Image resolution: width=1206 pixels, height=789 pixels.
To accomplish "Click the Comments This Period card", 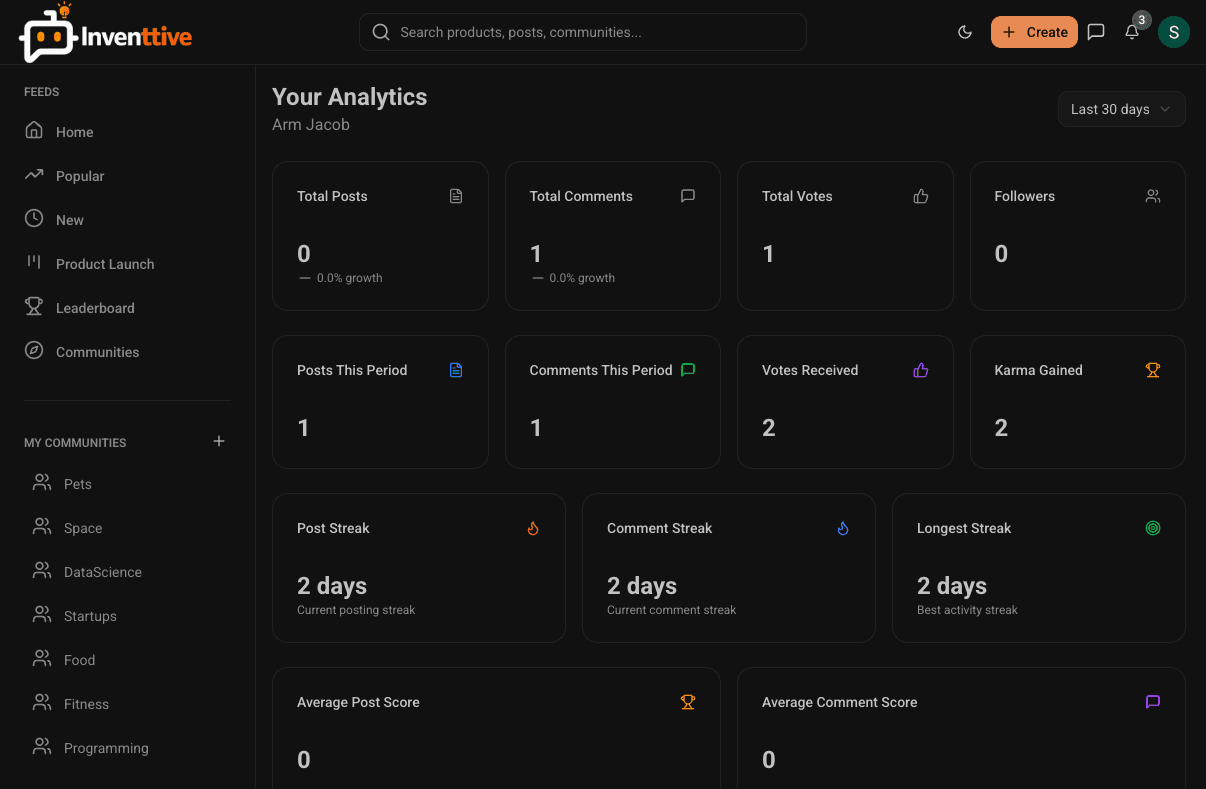I will [612, 402].
